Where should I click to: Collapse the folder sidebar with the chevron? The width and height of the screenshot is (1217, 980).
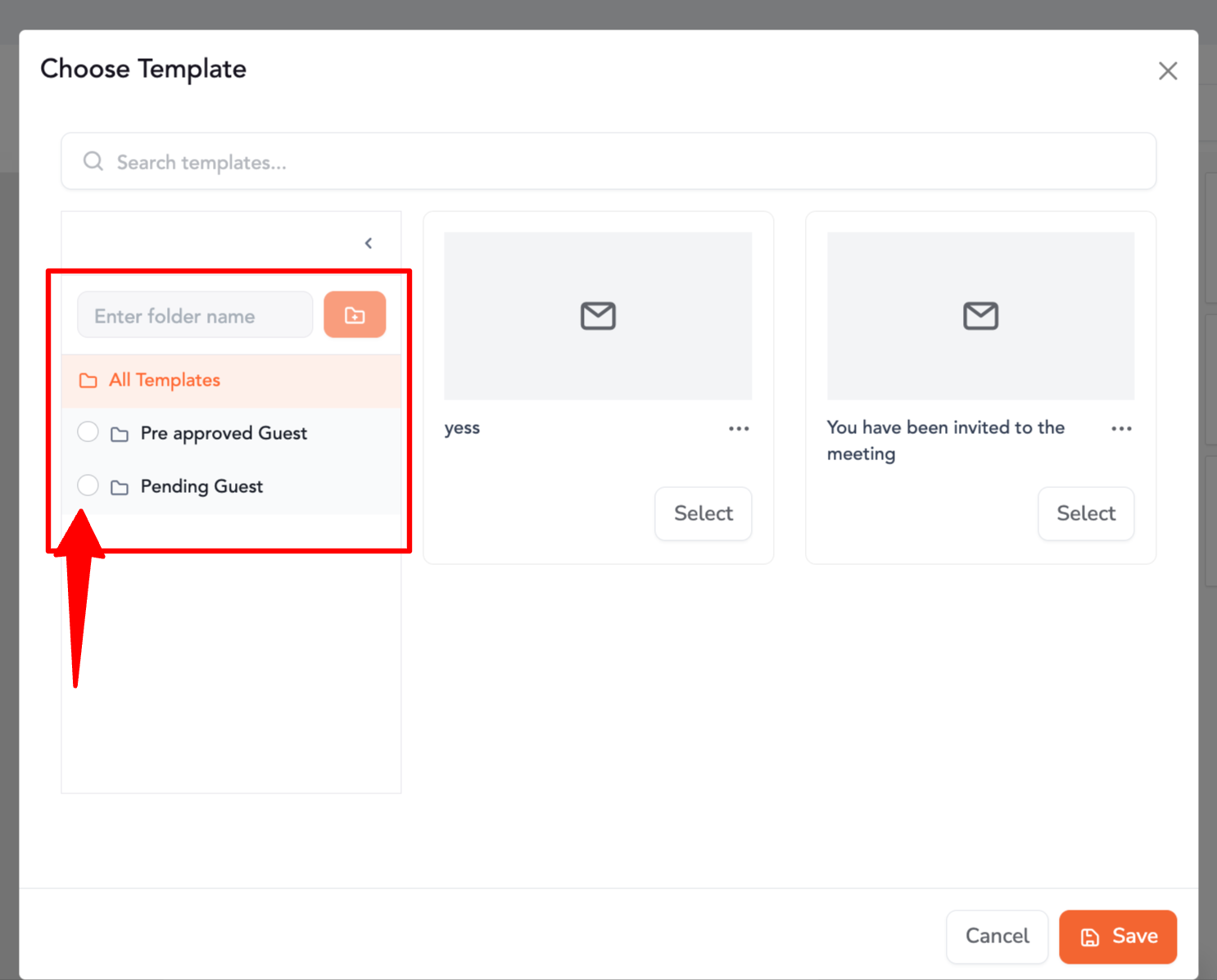coord(369,243)
